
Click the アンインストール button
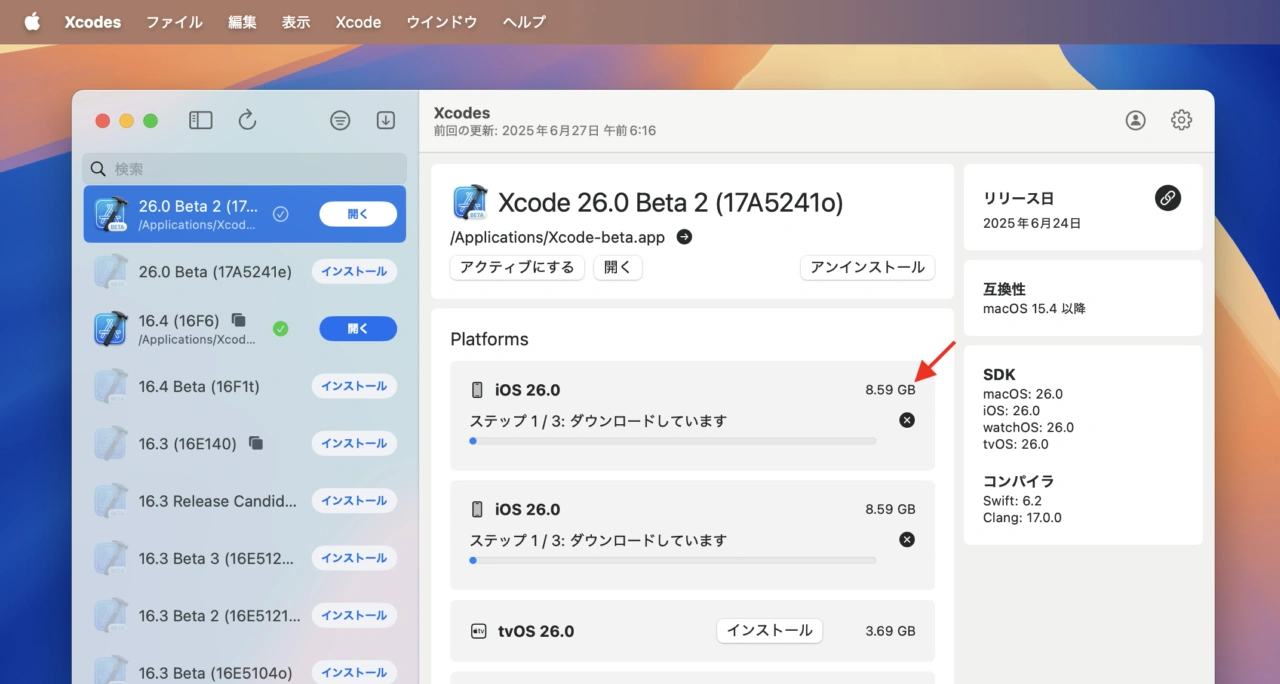point(867,267)
